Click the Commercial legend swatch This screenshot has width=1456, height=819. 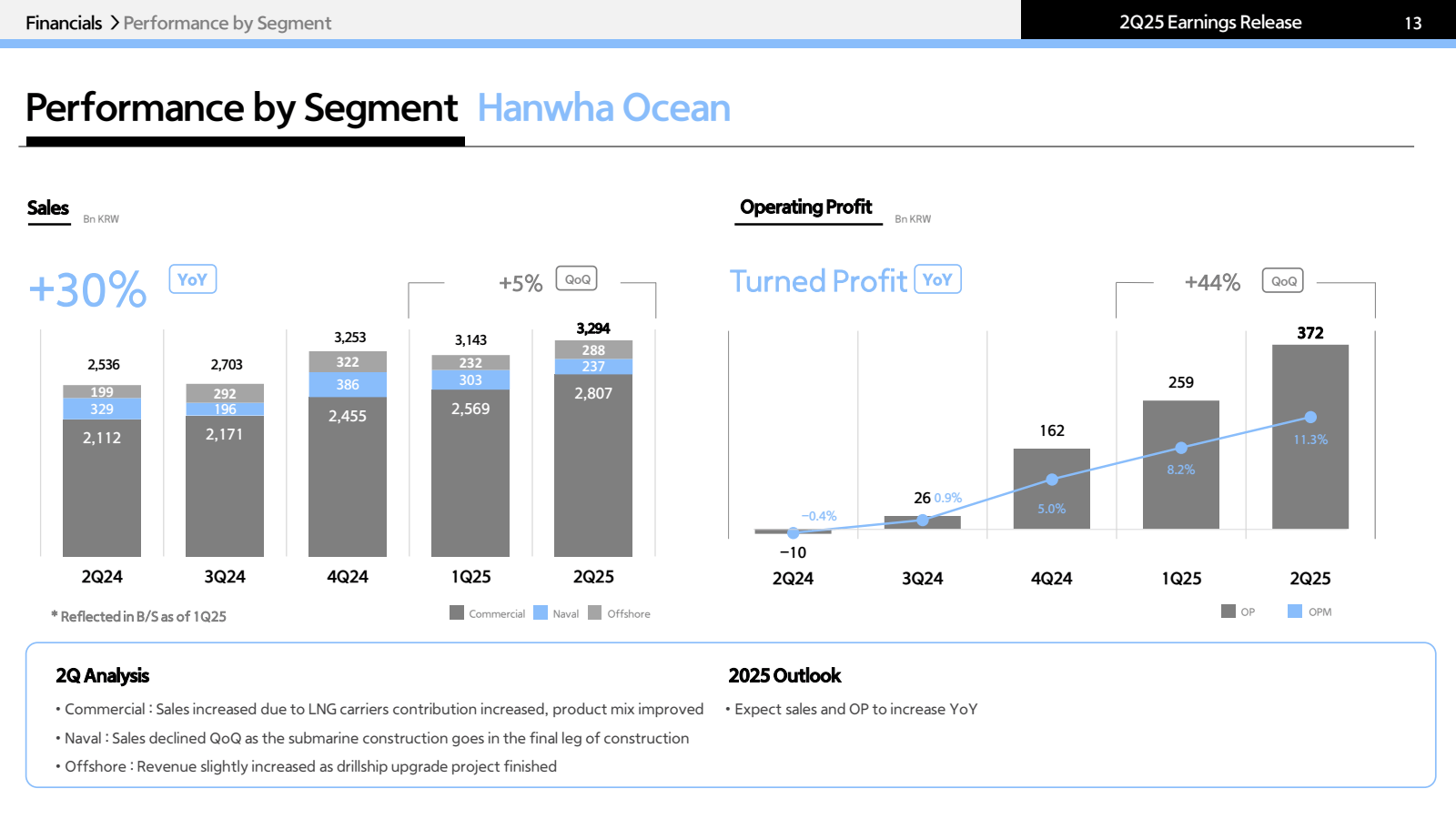457,612
